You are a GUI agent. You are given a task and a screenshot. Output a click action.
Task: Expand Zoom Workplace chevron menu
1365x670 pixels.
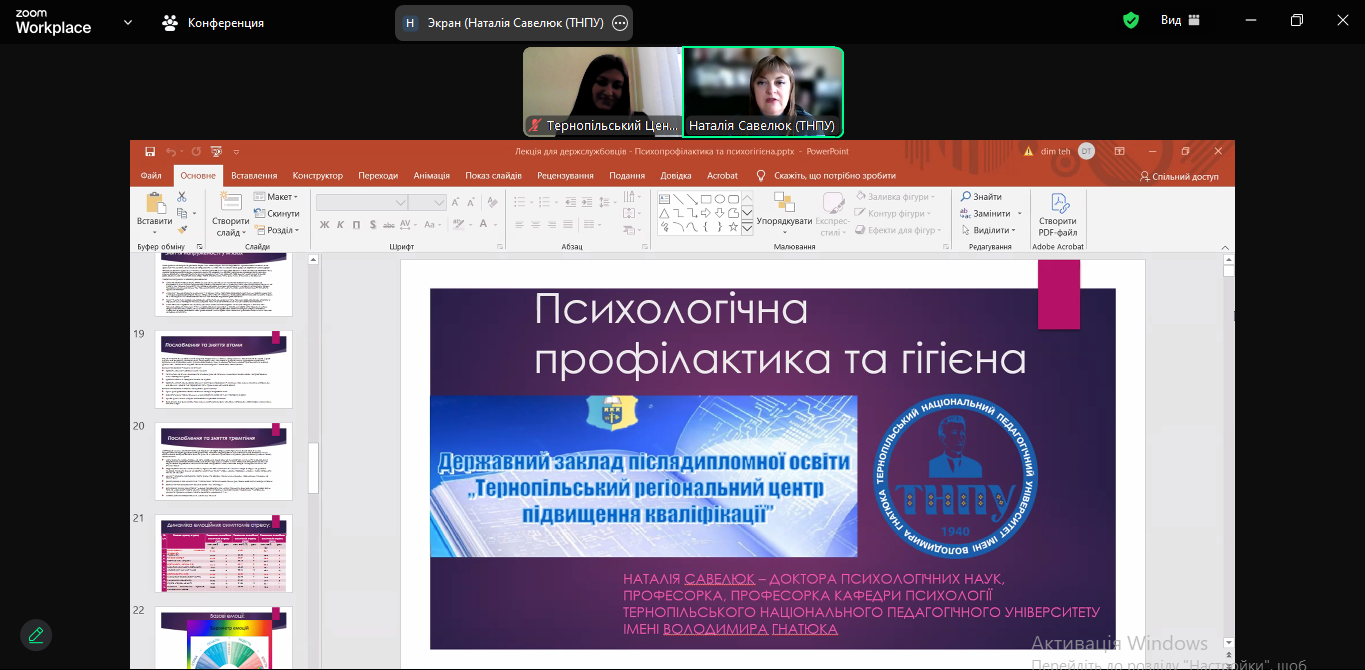tap(128, 22)
